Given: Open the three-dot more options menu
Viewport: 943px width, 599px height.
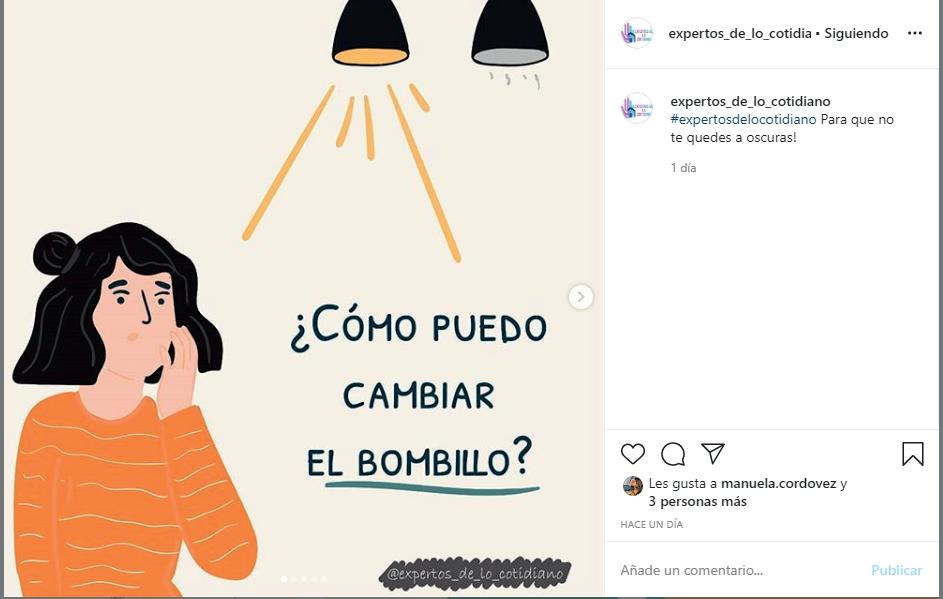Looking at the screenshot, I should point(915,33).
